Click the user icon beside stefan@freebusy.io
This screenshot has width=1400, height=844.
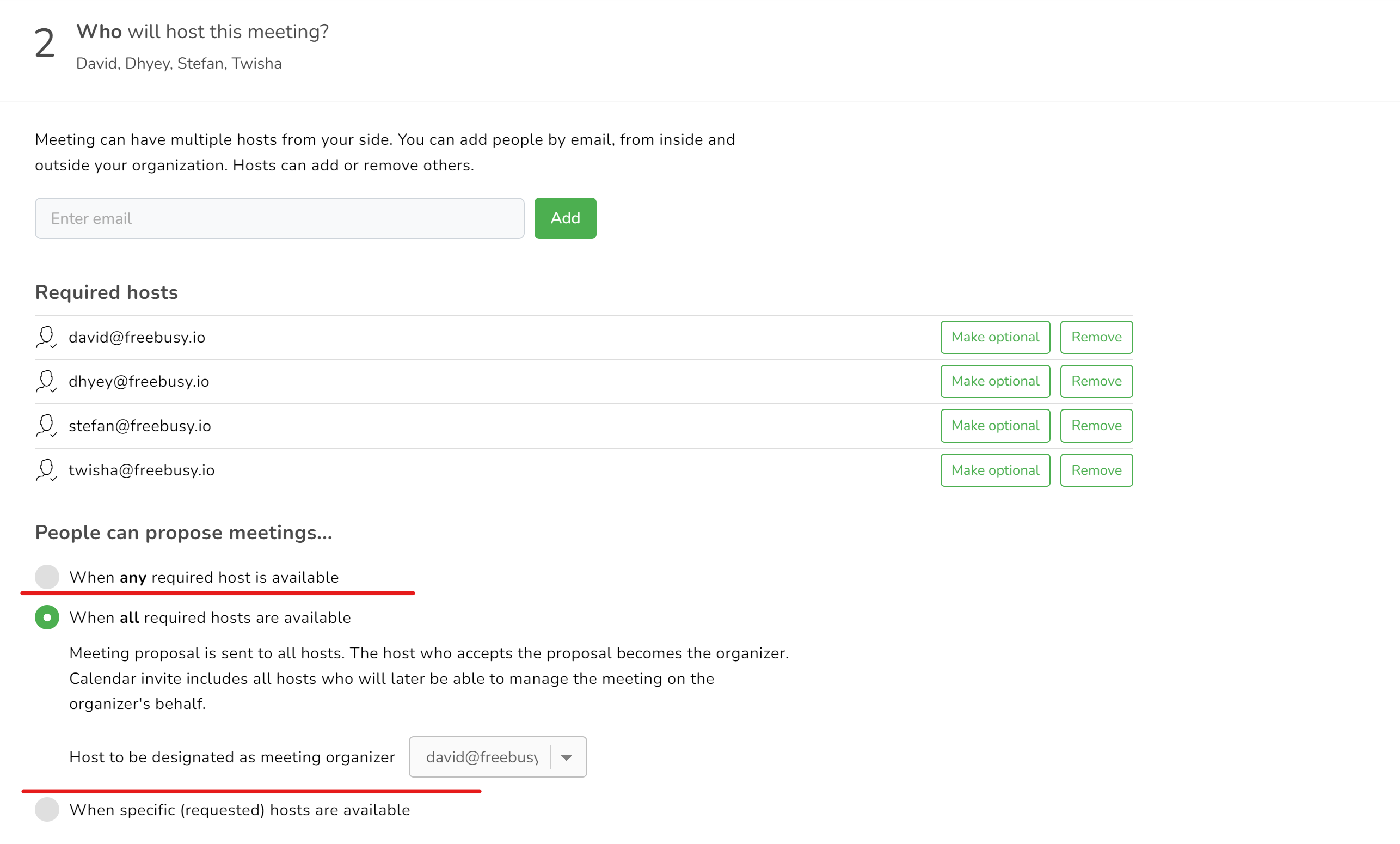pos(46,426)
